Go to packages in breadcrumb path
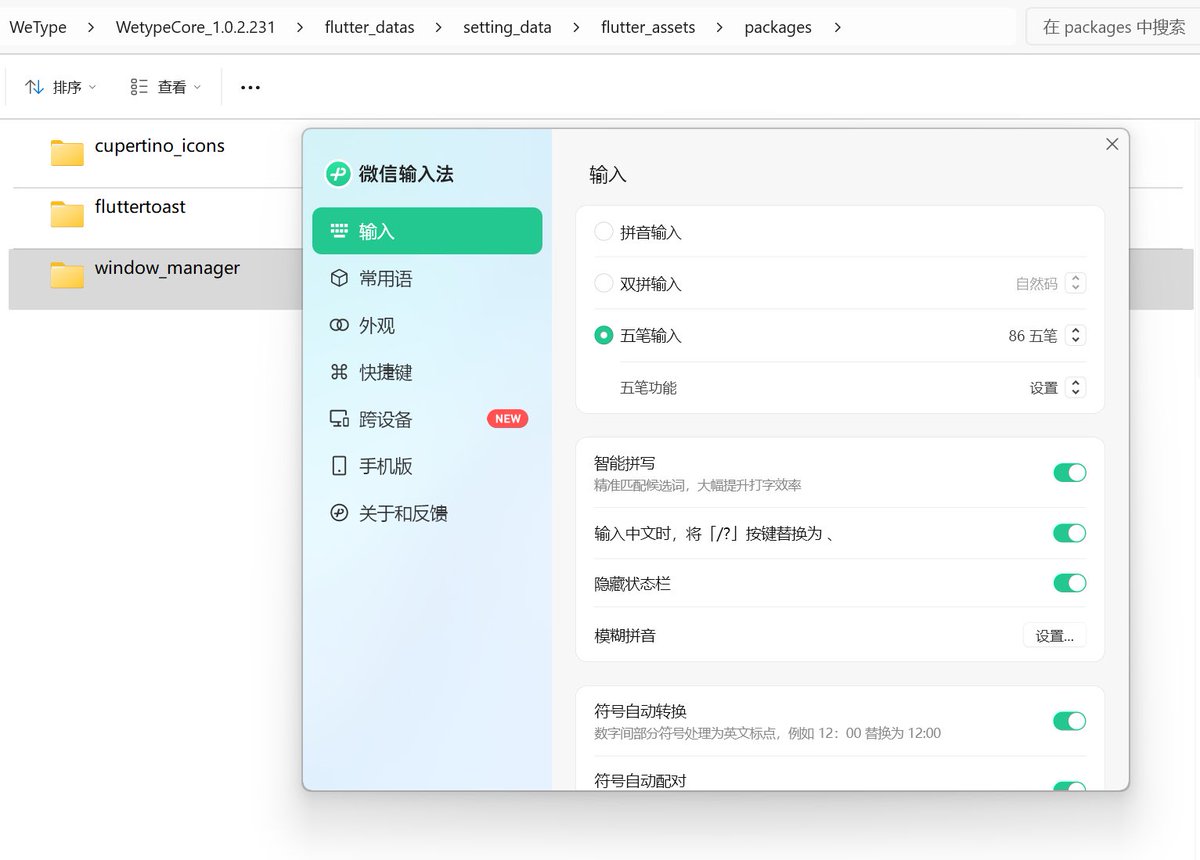1200x860 pixels. tap(778, 27)
